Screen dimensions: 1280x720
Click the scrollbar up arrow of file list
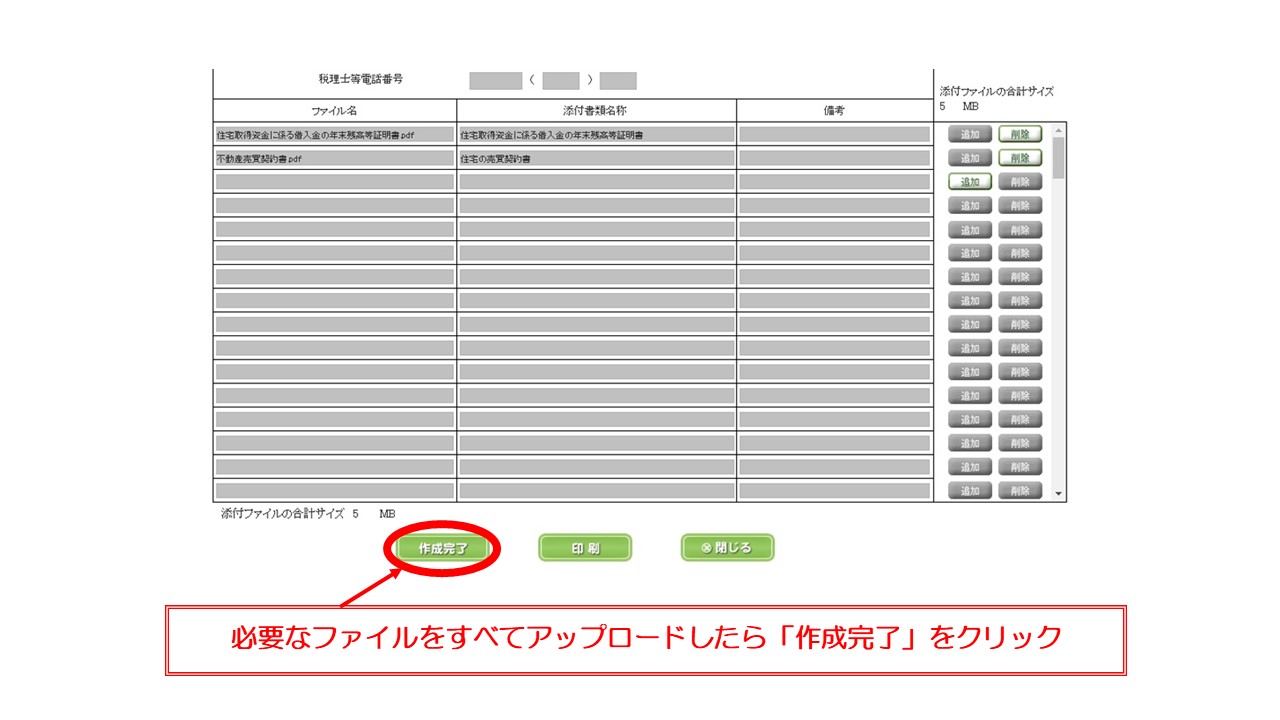pyautogui.click(x=1059, y=130)
